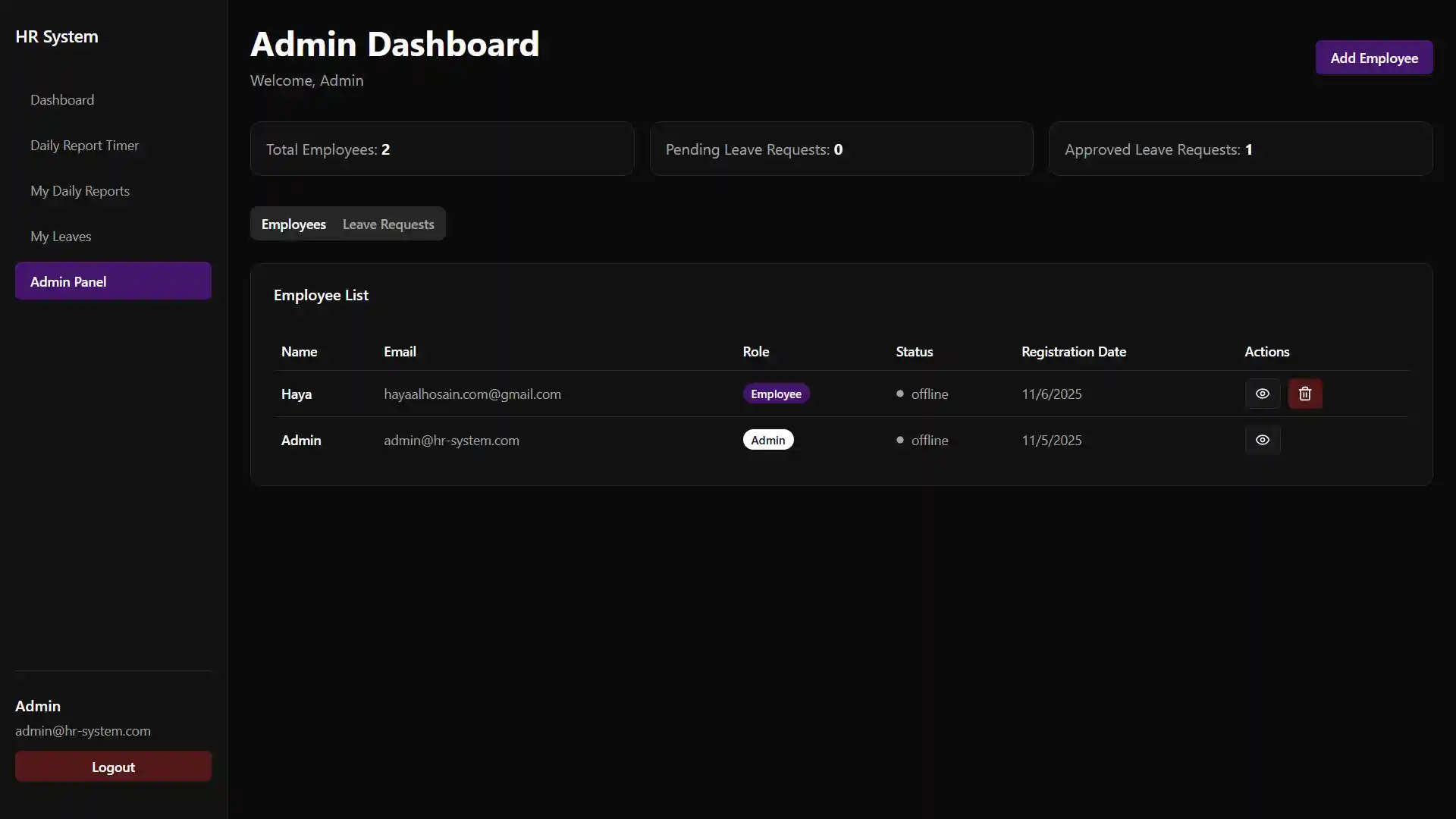Navigate to My Leaves
This screenshot has width=1456, height=819.
(x=61, y=237)
